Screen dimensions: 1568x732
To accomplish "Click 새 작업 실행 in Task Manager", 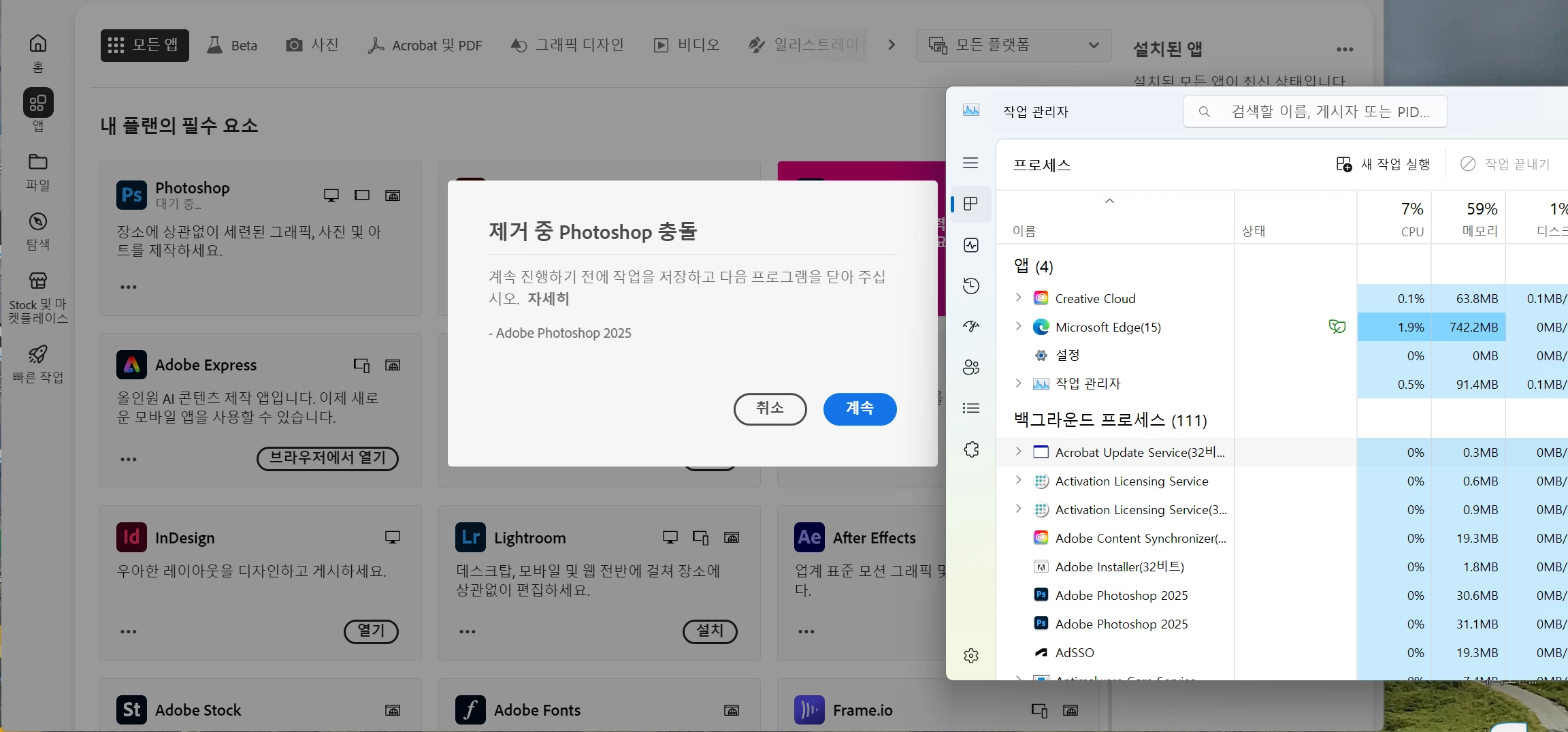I will coord(1382,164).
